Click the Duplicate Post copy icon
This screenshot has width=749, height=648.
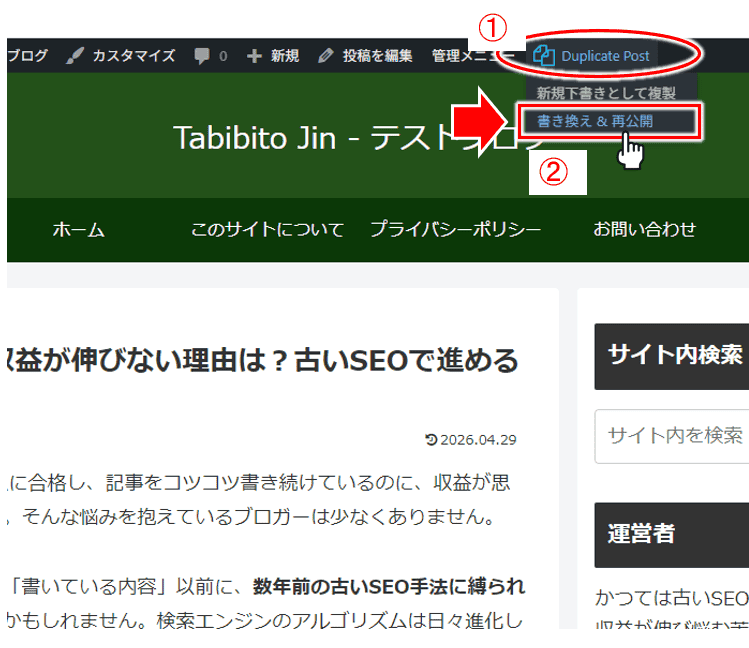click(x=544, y=56)
